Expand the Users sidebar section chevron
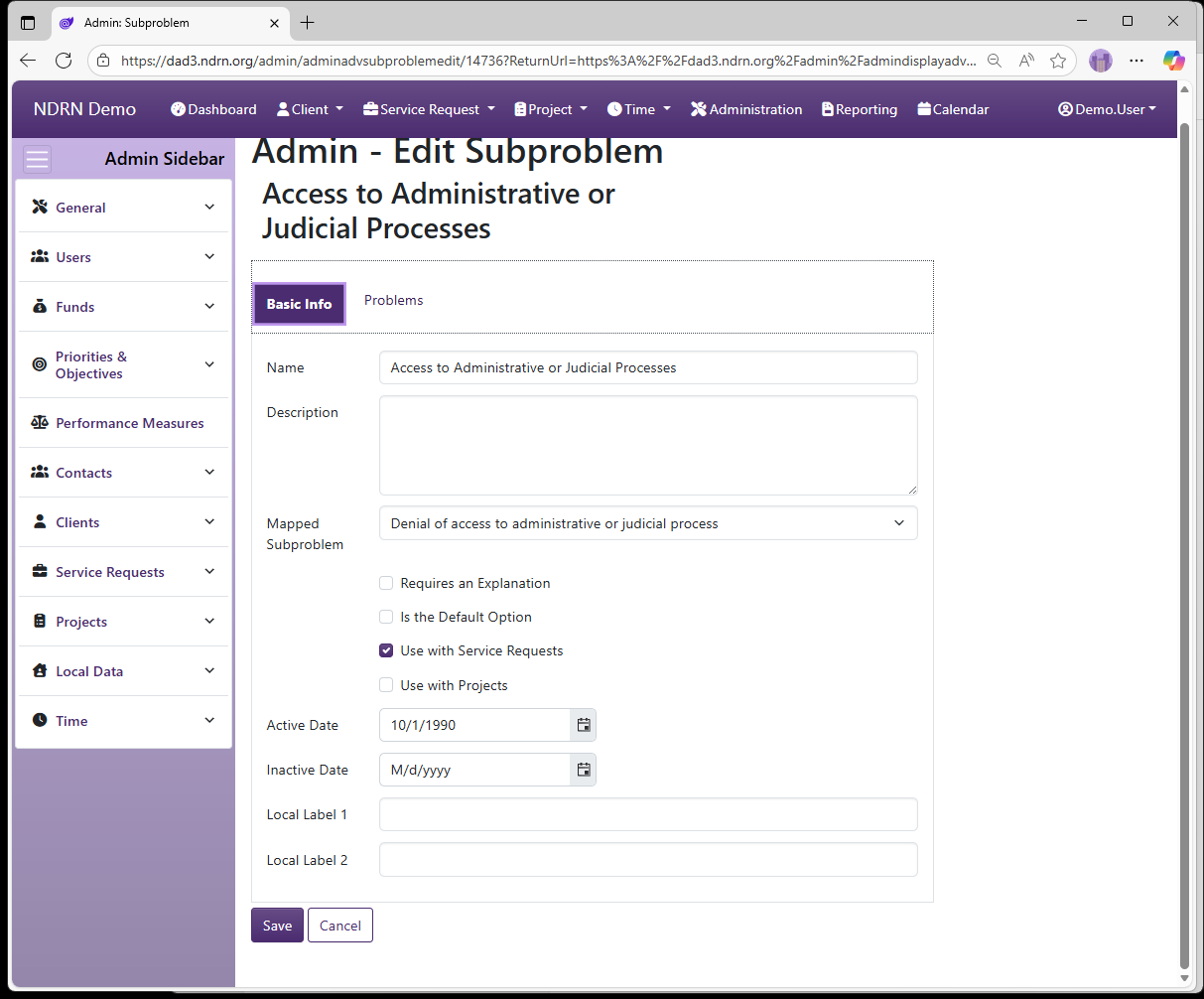 (x=209, y=256)
